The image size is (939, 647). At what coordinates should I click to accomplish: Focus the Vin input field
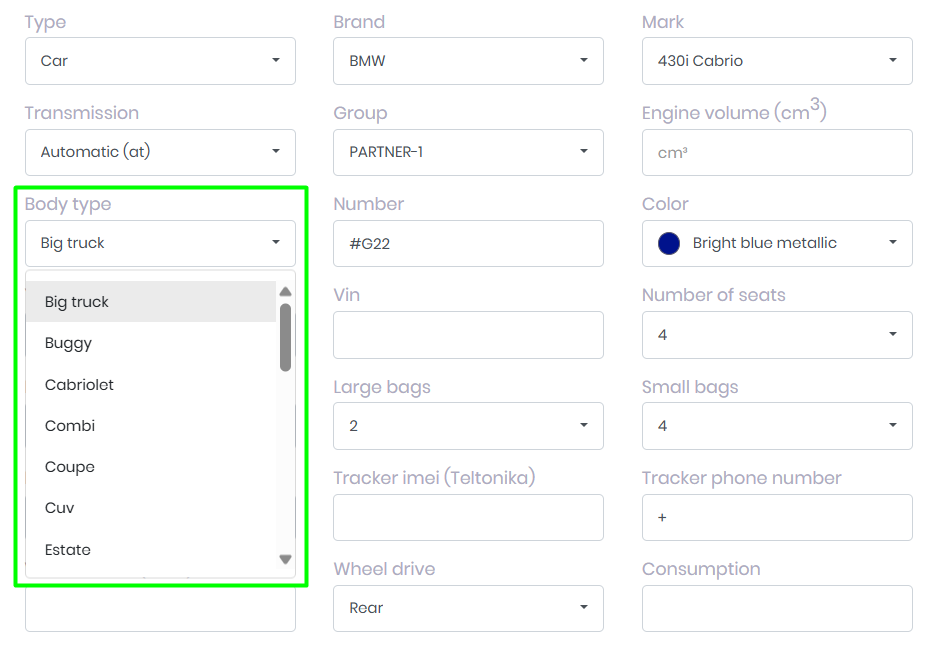pos(468,335)
